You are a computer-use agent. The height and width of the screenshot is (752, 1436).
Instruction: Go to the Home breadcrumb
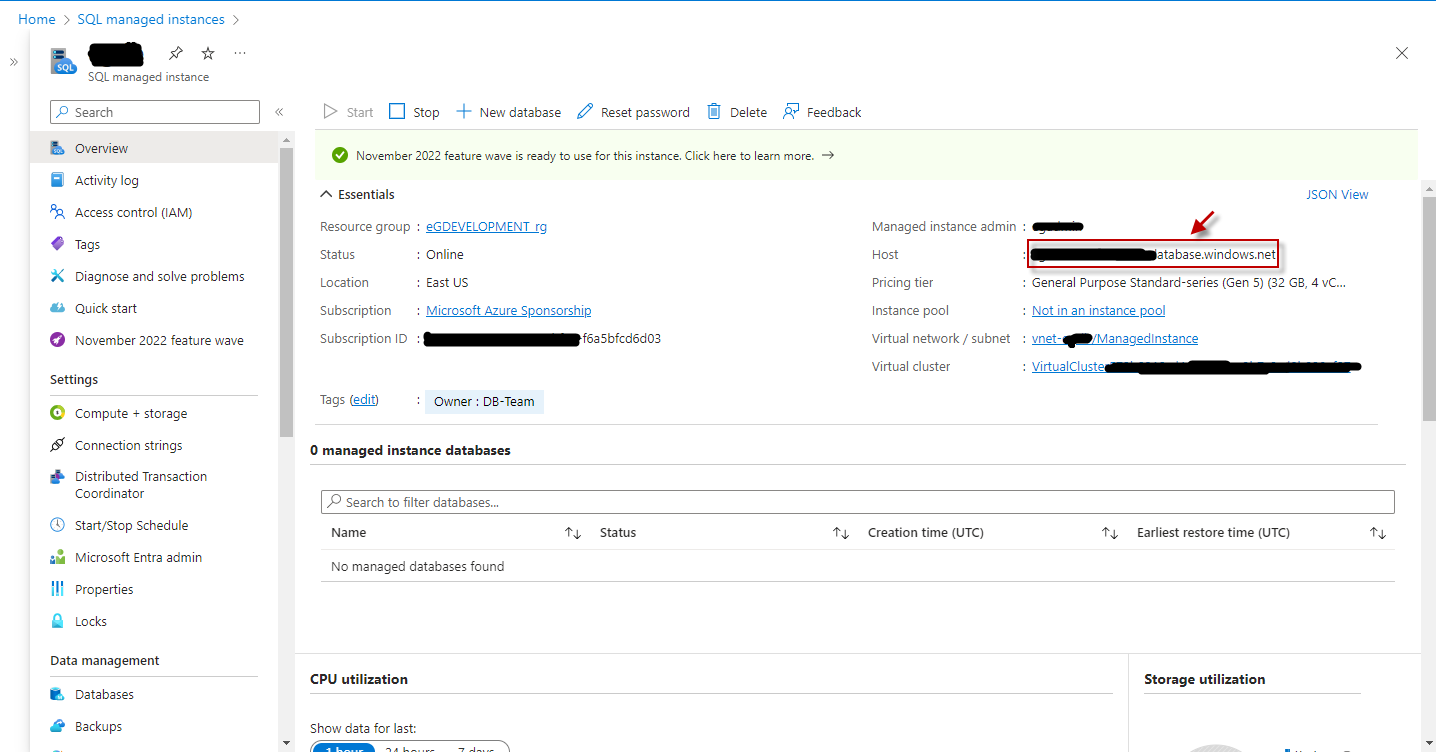point(37,19)
